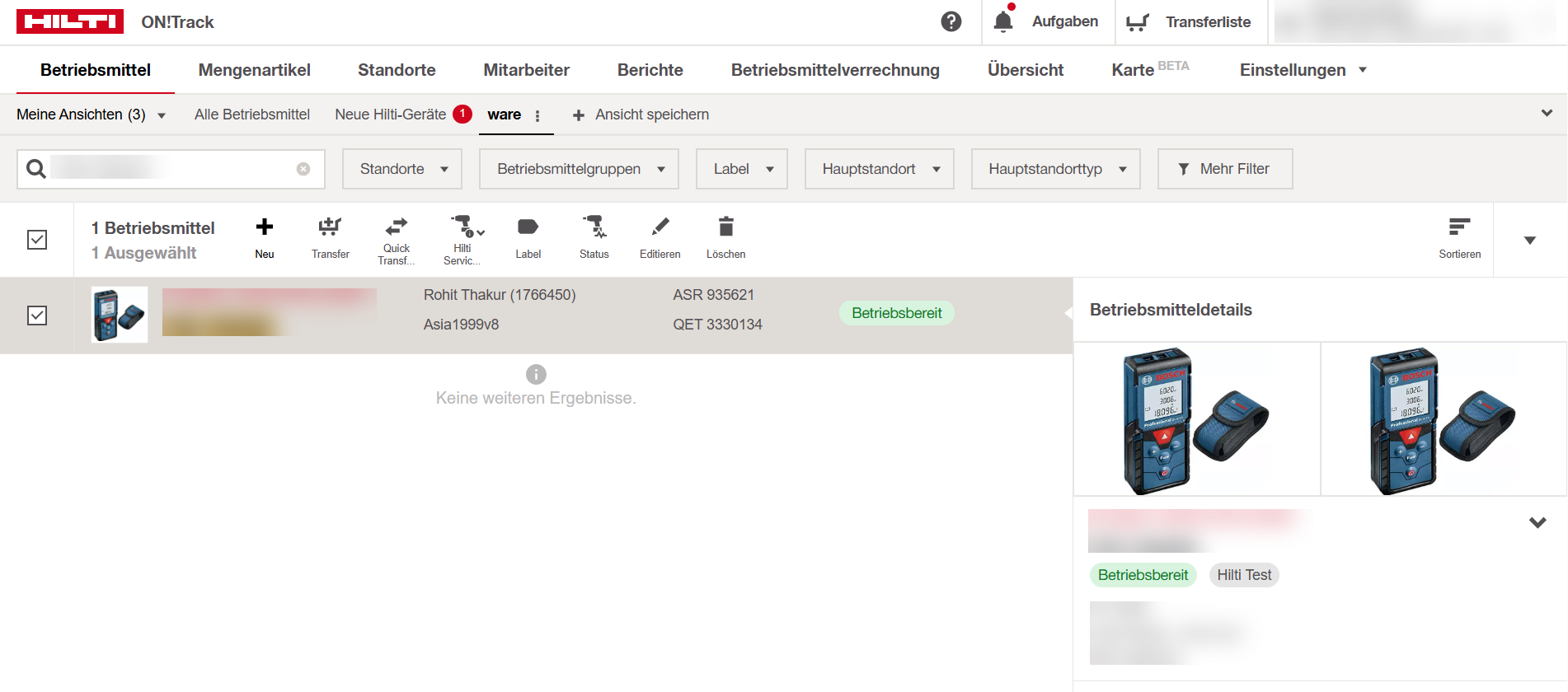Click the three-dot menu beside ware
Viewport: 1568px width, 692px height.
click(x=538, y=116)
